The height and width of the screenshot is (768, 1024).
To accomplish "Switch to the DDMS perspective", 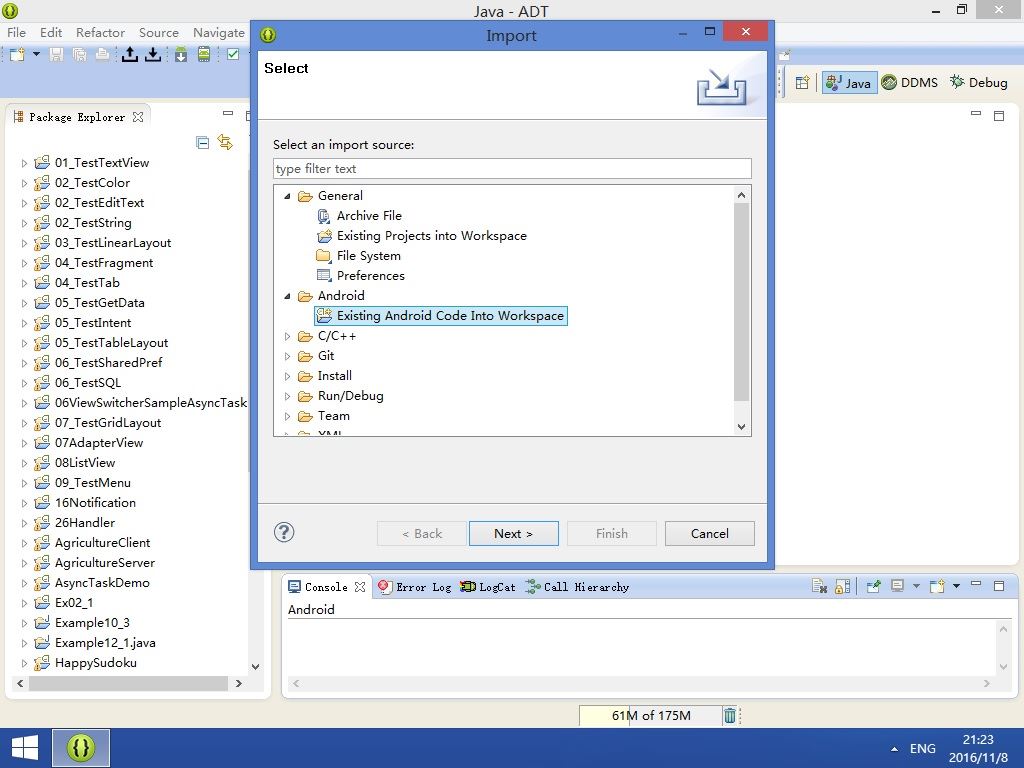I will pos(910,82).
